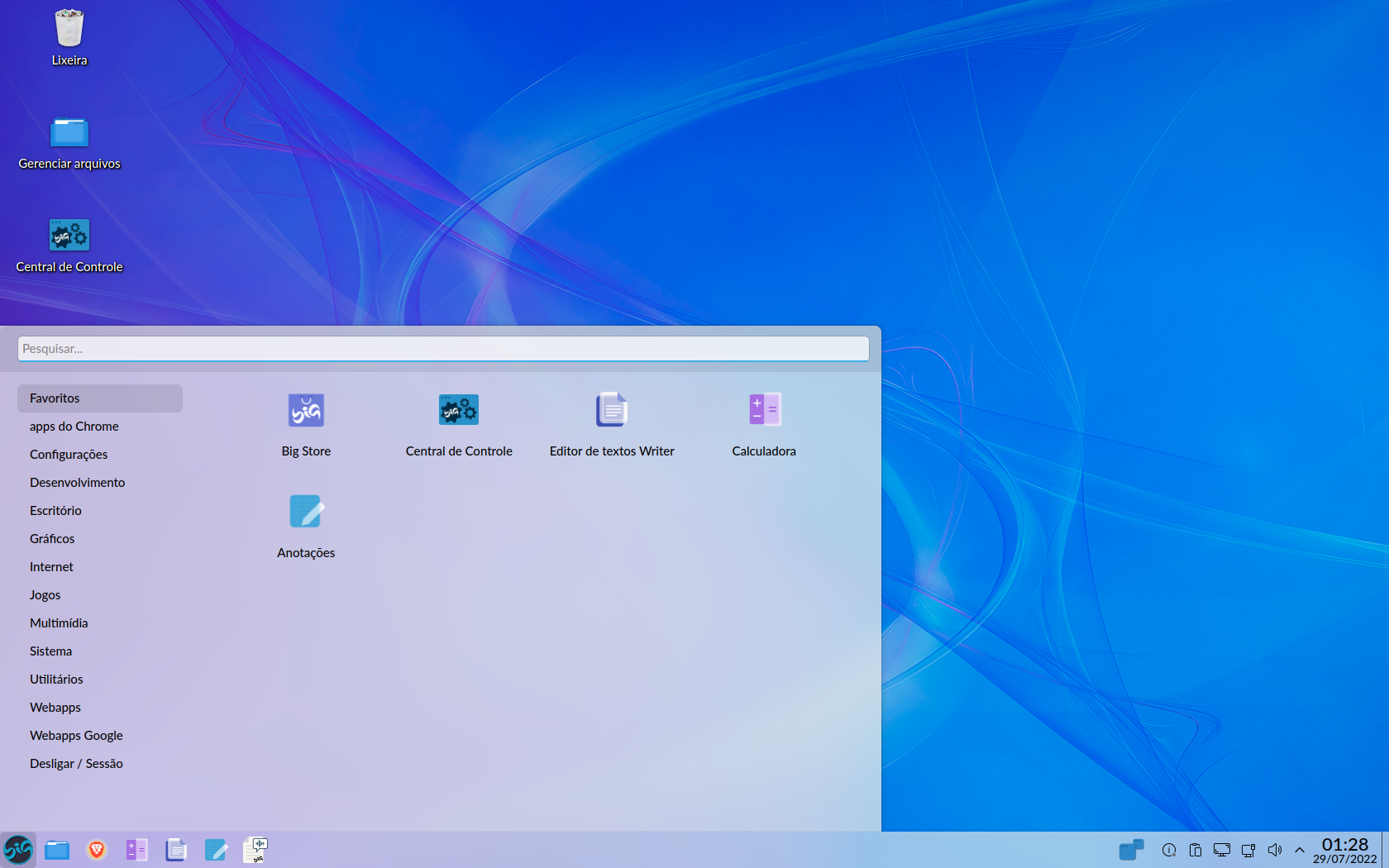Open Big Store from favorites

[306, 425]
